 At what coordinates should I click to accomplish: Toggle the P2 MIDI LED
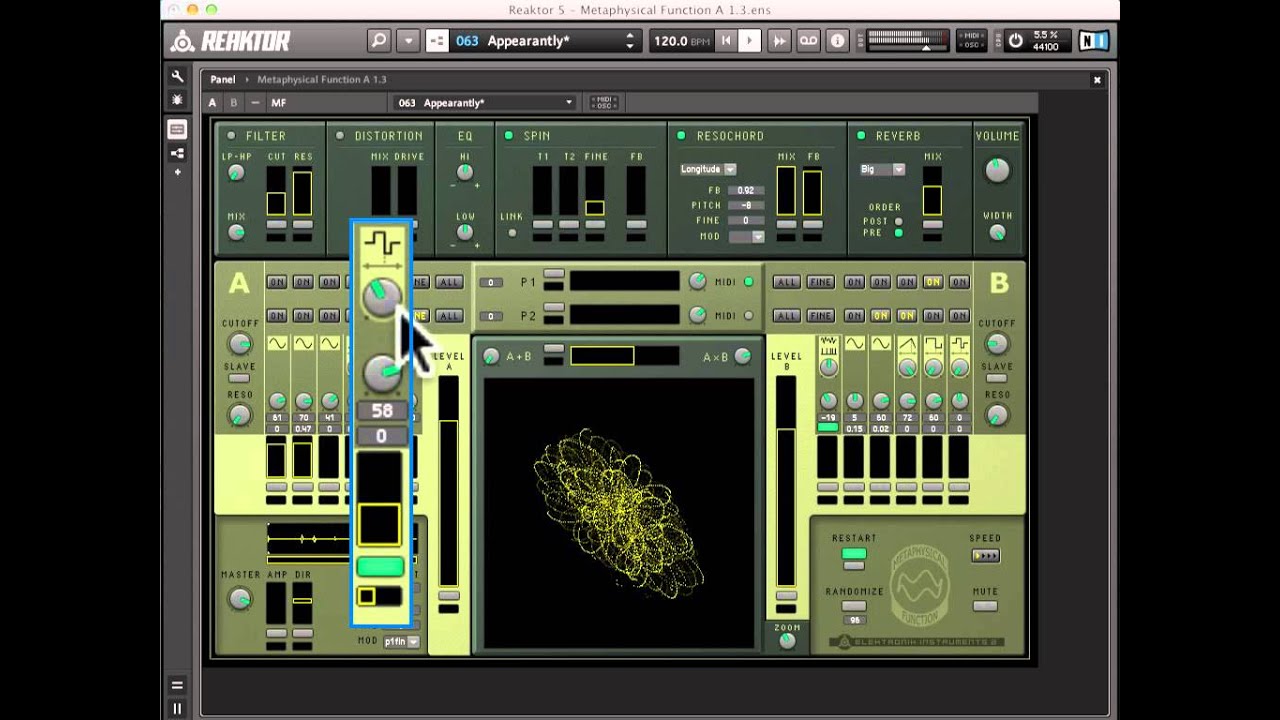(748, 316)
